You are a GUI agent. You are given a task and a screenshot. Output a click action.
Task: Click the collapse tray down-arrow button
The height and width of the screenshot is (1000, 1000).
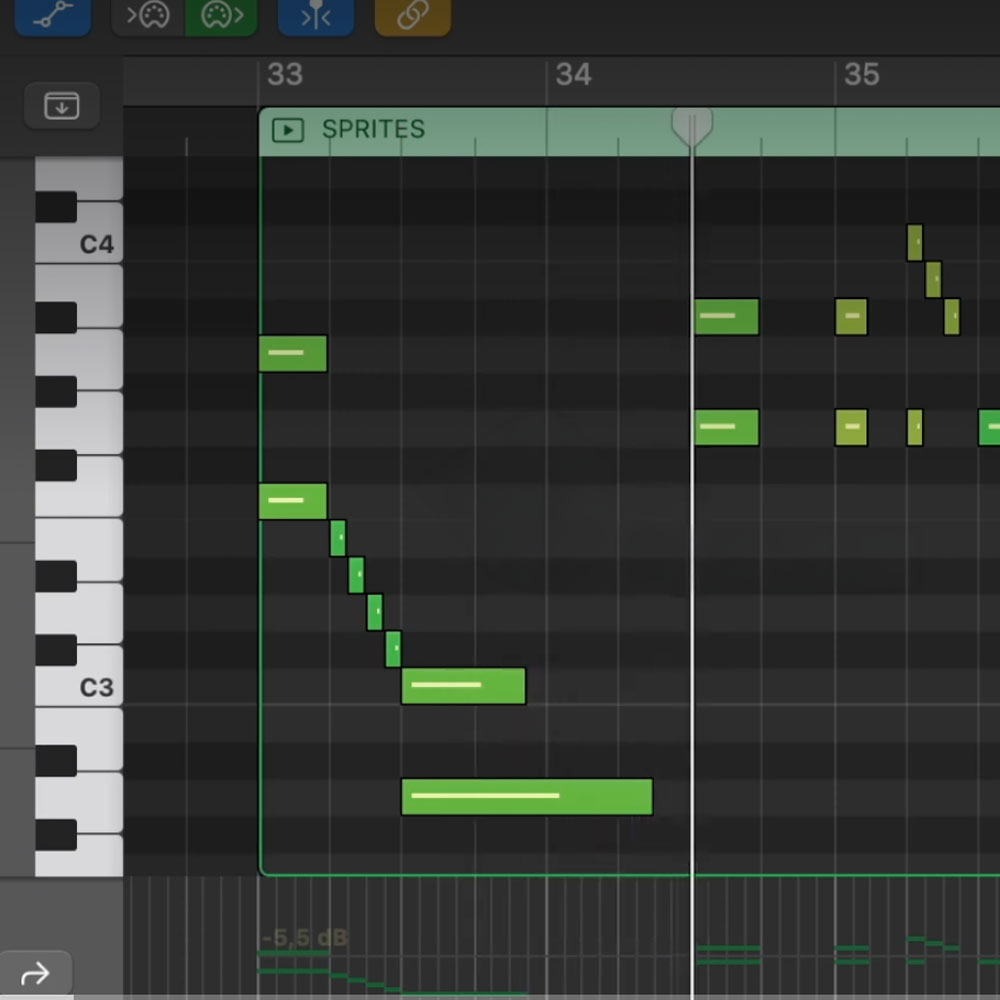click(62, 105)
